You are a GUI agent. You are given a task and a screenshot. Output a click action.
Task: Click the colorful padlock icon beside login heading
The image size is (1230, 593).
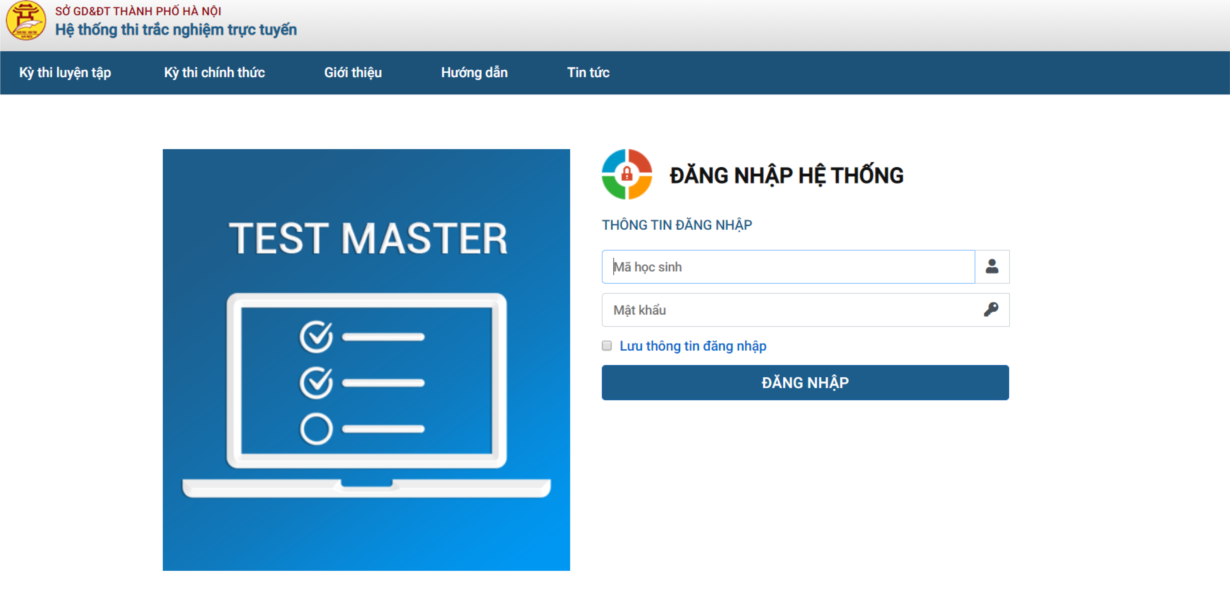coord(627,175)
